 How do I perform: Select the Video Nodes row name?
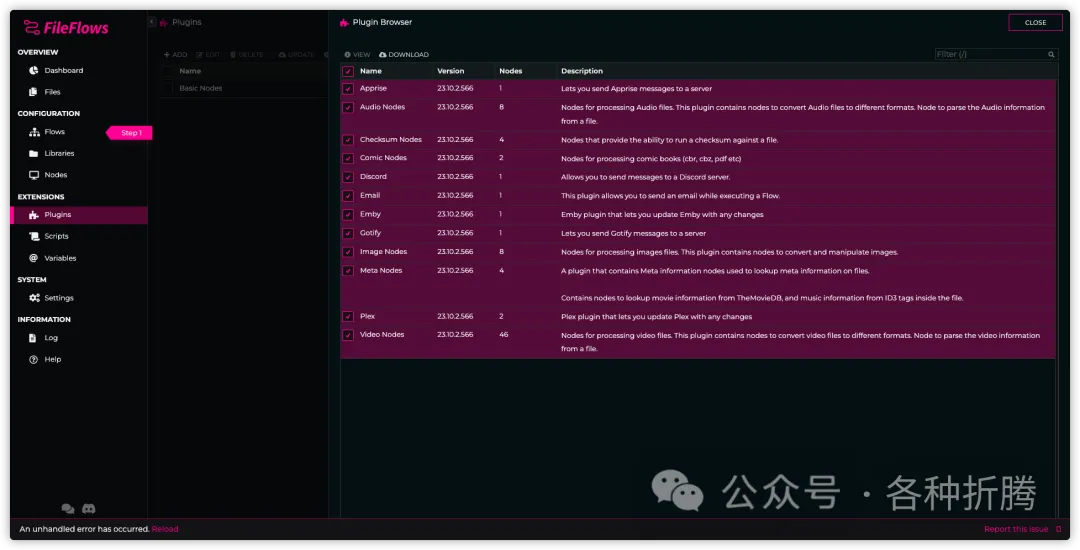tap(382, 335)
